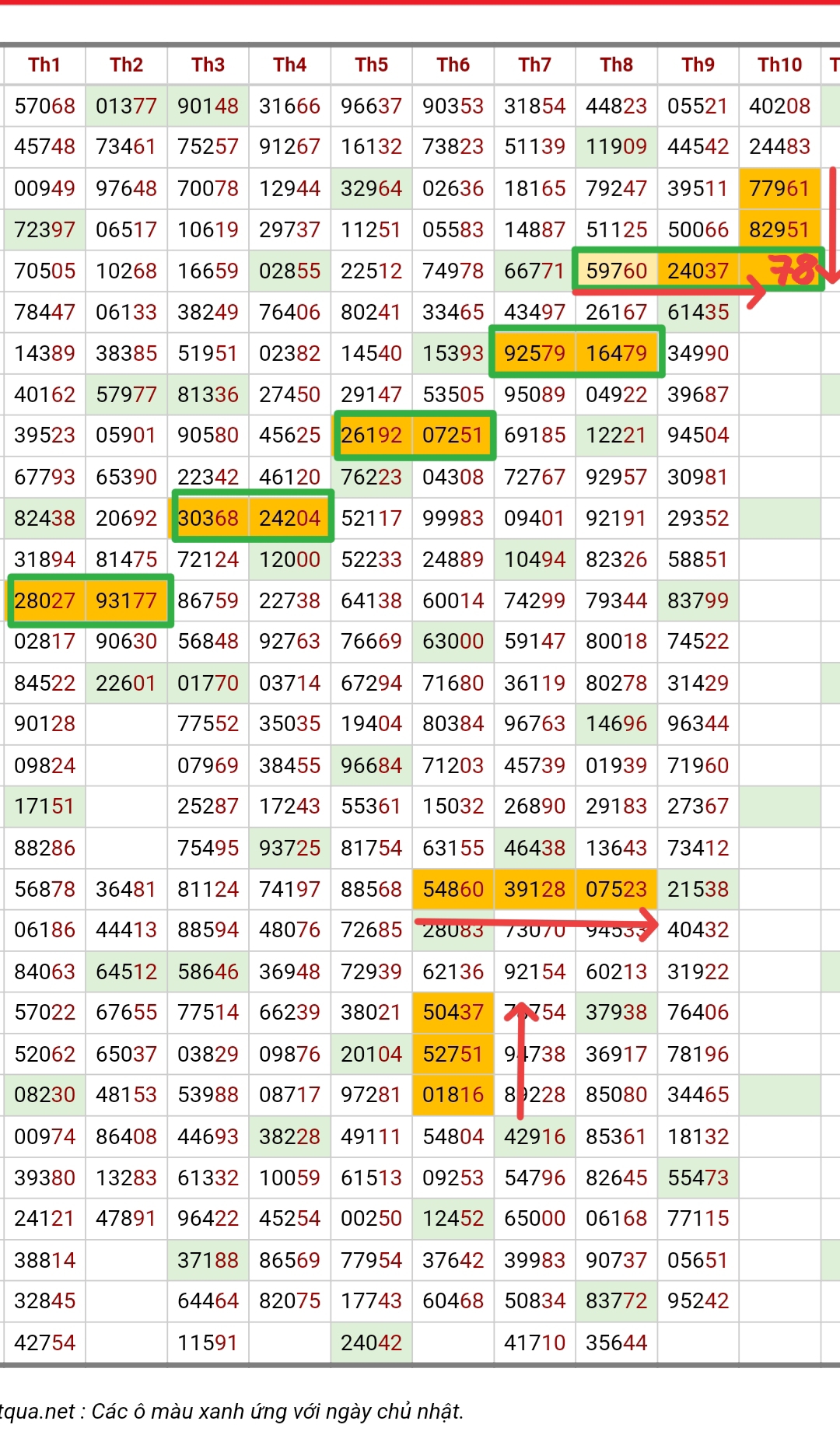Select the cell with 24483
The width and height of the screenshot is (840, 1449).
tap(779, 147)
